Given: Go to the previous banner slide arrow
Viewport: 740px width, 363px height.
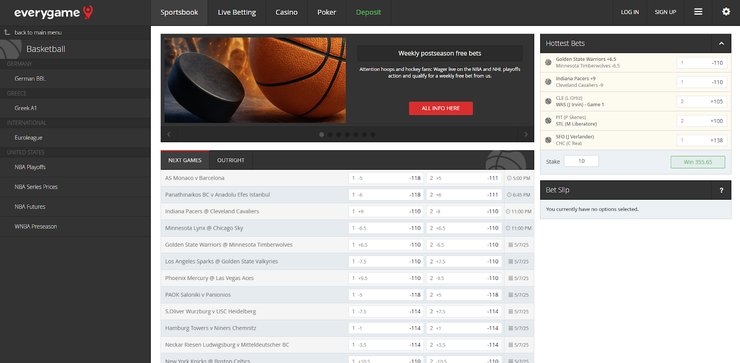Looking at the screenshot, I should pos(169,135).
